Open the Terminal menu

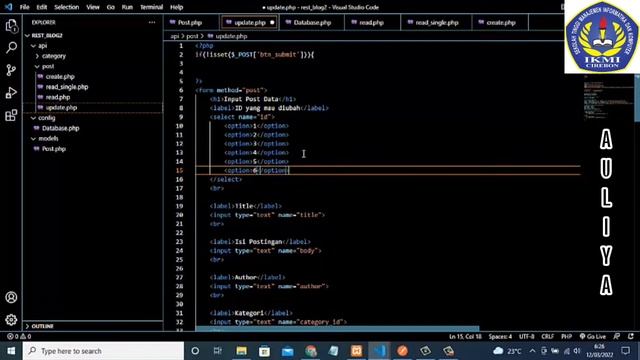click(151, 7)
